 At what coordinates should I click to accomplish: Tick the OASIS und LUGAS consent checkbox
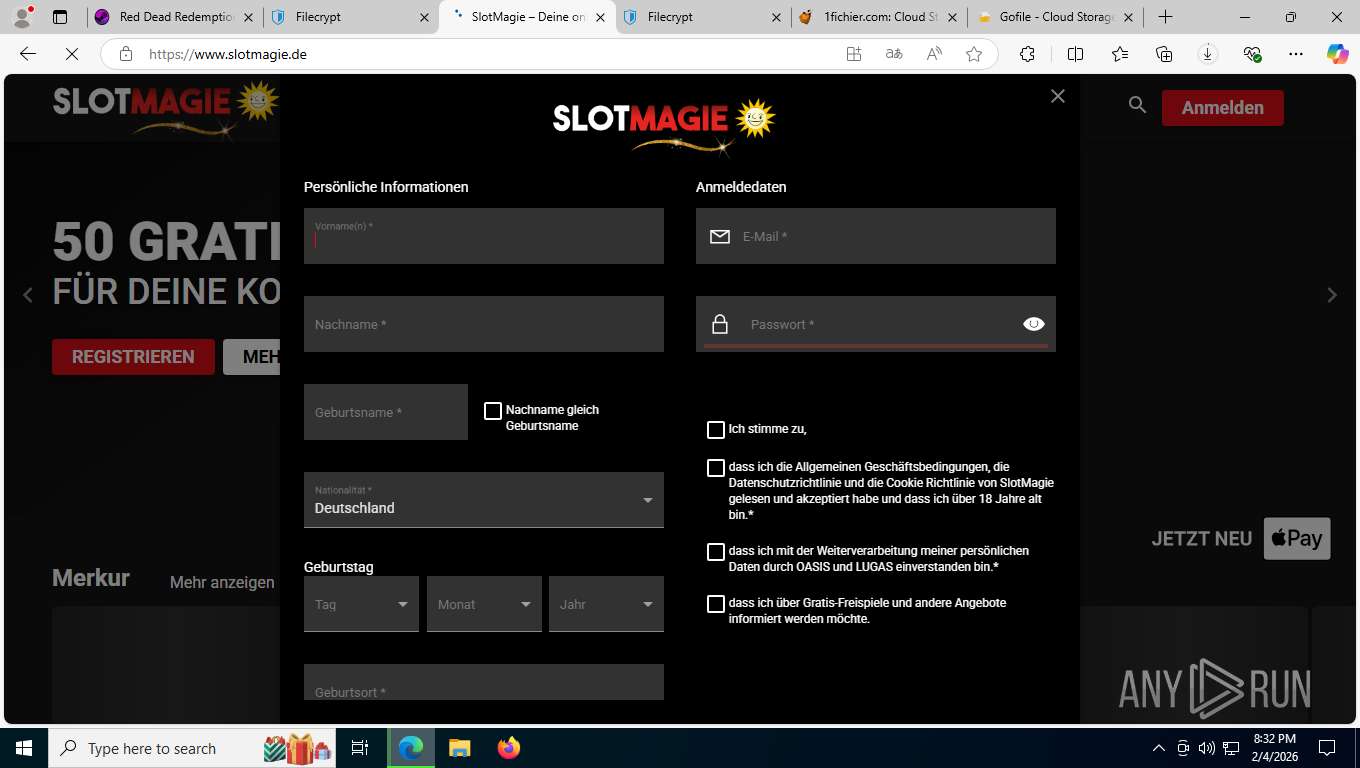coord(715,552)
